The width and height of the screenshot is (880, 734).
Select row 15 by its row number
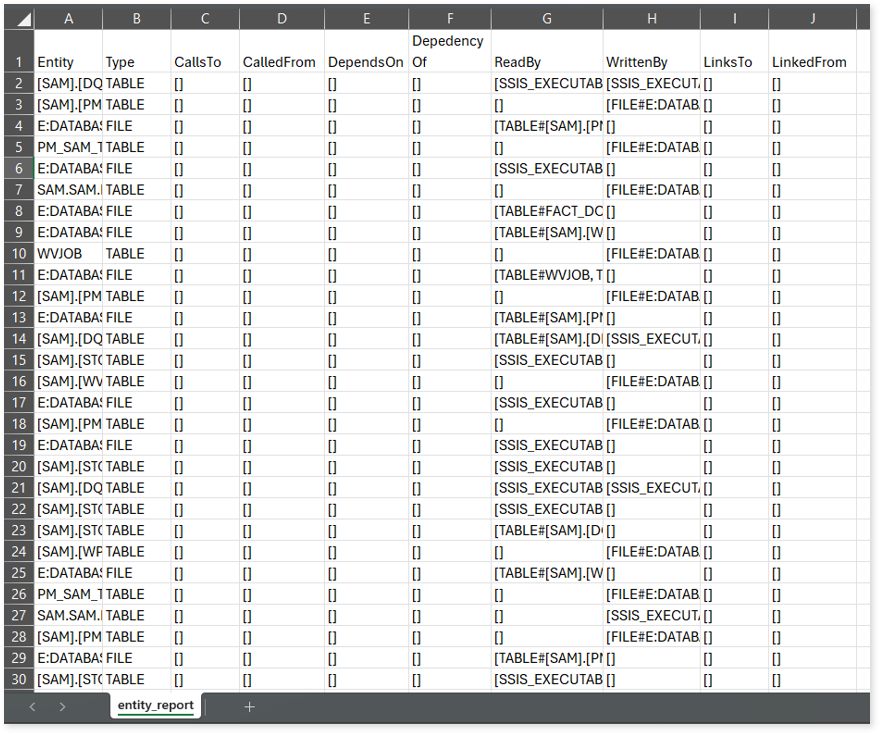click(17, 360)
